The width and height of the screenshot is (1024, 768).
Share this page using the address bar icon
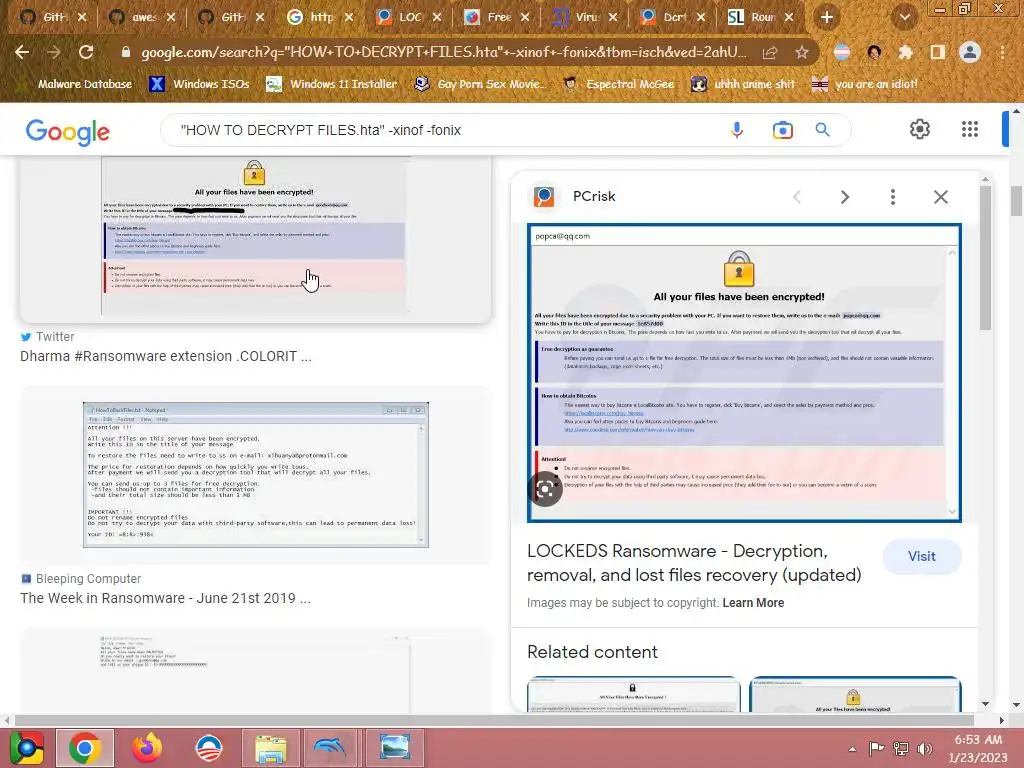tap(770, 52)
